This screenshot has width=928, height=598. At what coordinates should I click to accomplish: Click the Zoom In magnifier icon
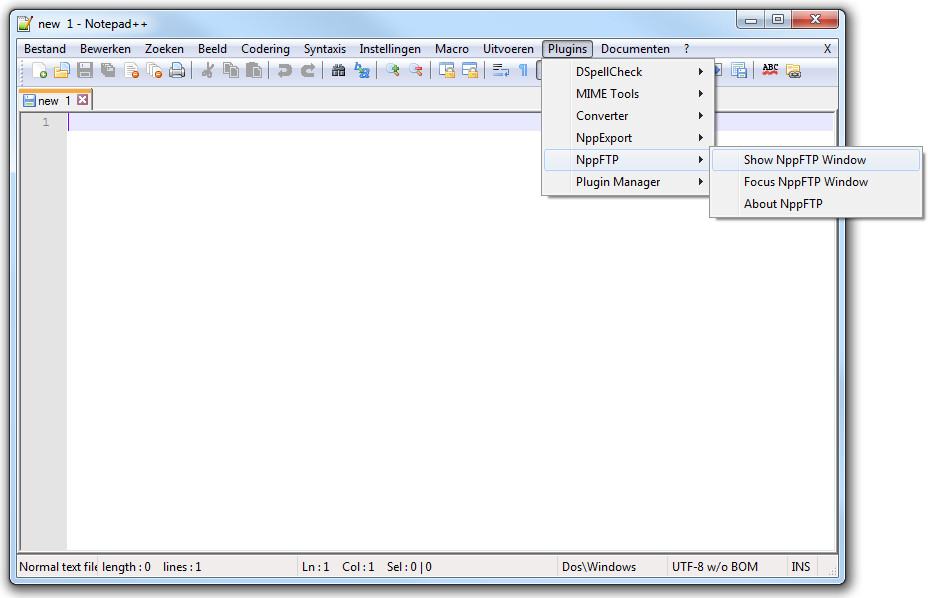pos(392,70)
